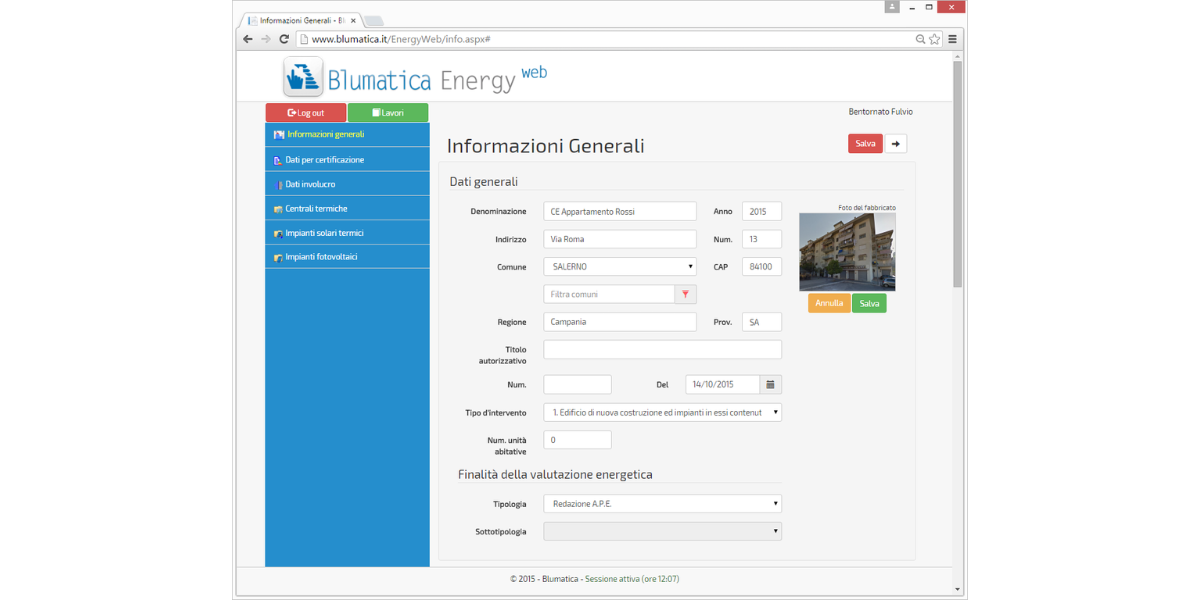This screenshot has width=1200, height=600.
Task: Open the Tipologia dropdown showing Redazione A.P.E.
Action: [x=662, y=504]
